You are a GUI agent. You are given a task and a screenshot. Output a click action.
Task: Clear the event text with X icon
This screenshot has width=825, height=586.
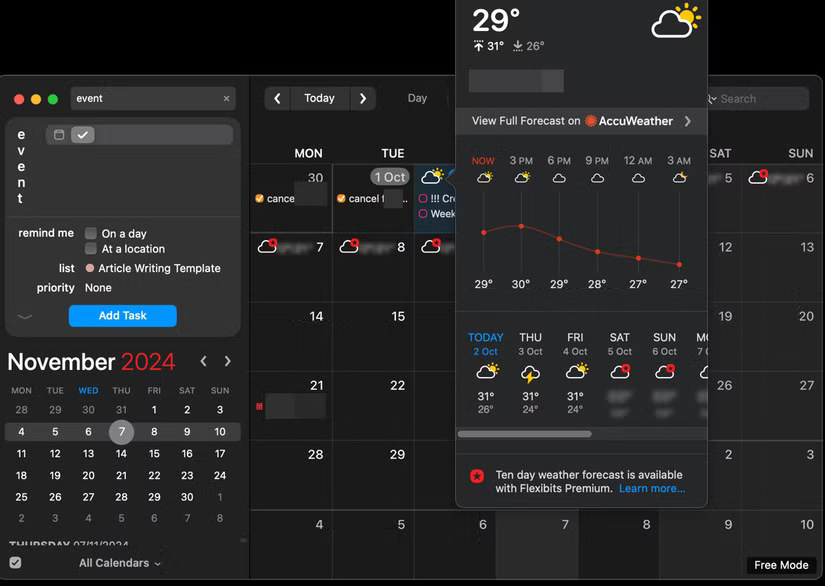click(x=226, y=99)
